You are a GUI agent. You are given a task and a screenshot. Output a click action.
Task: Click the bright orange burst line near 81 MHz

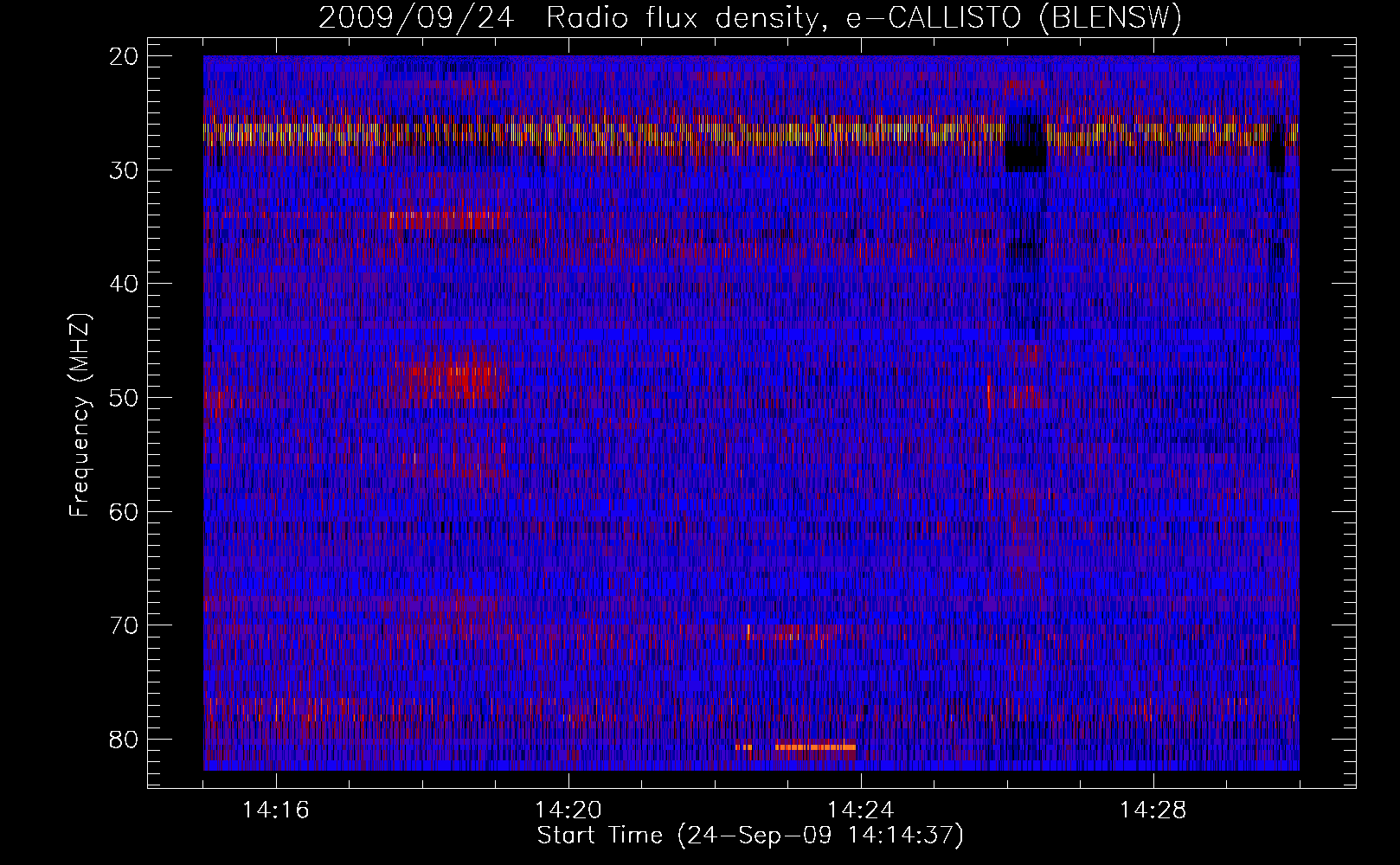click(815, 746)
